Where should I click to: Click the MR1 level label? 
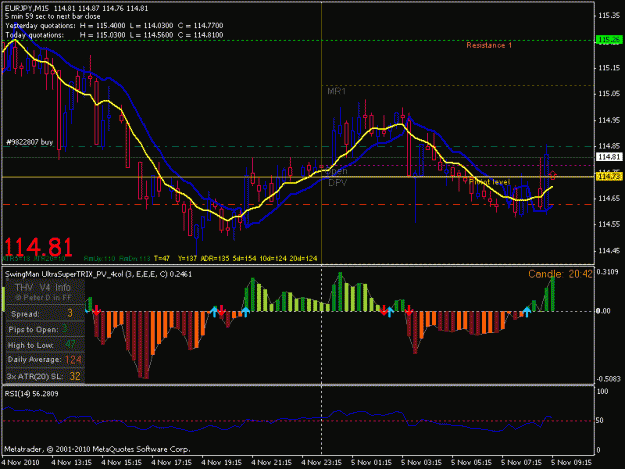coord(336,91)
